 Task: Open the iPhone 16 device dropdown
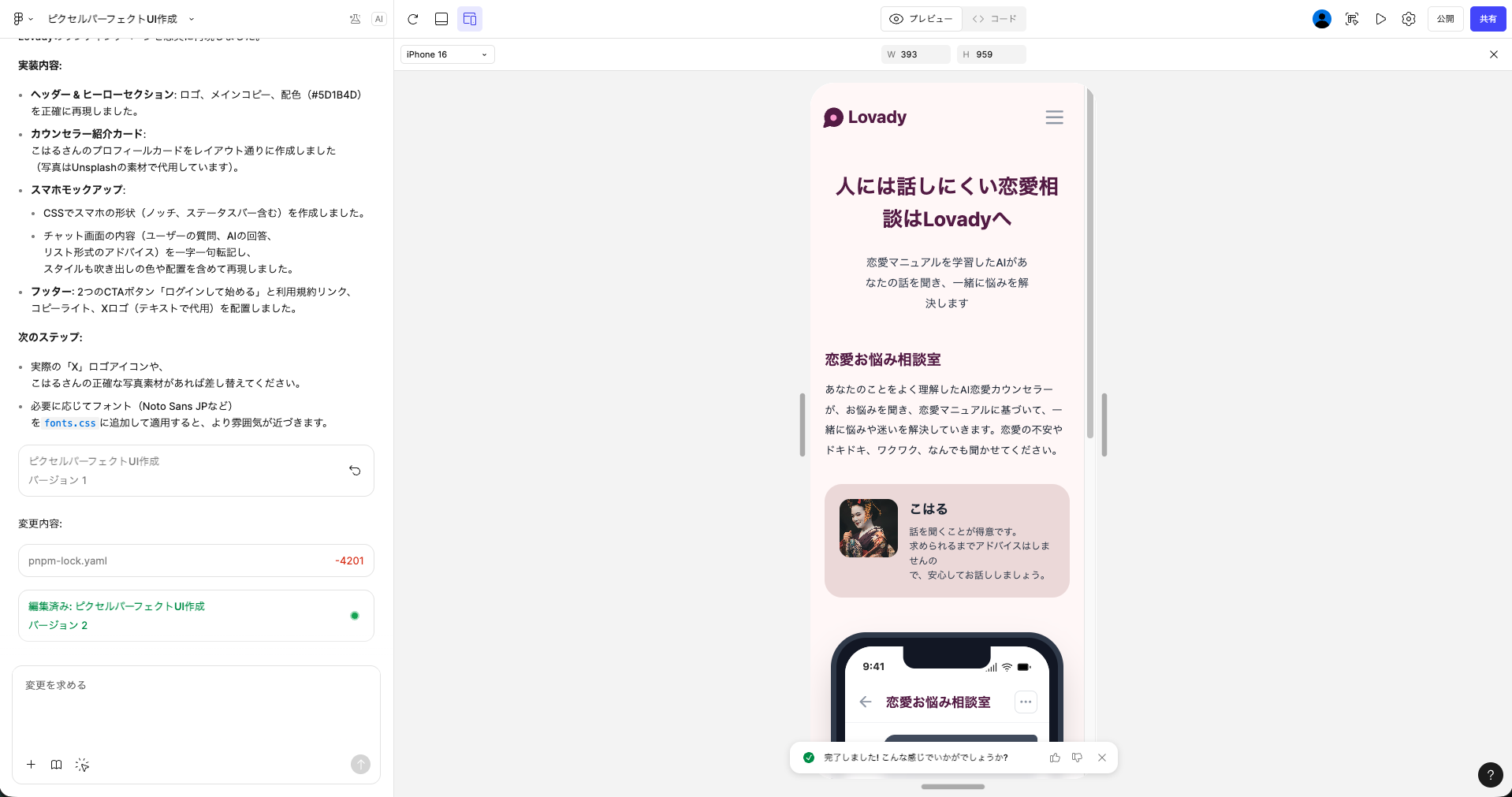pyautogui.click(x=446, y=54)
